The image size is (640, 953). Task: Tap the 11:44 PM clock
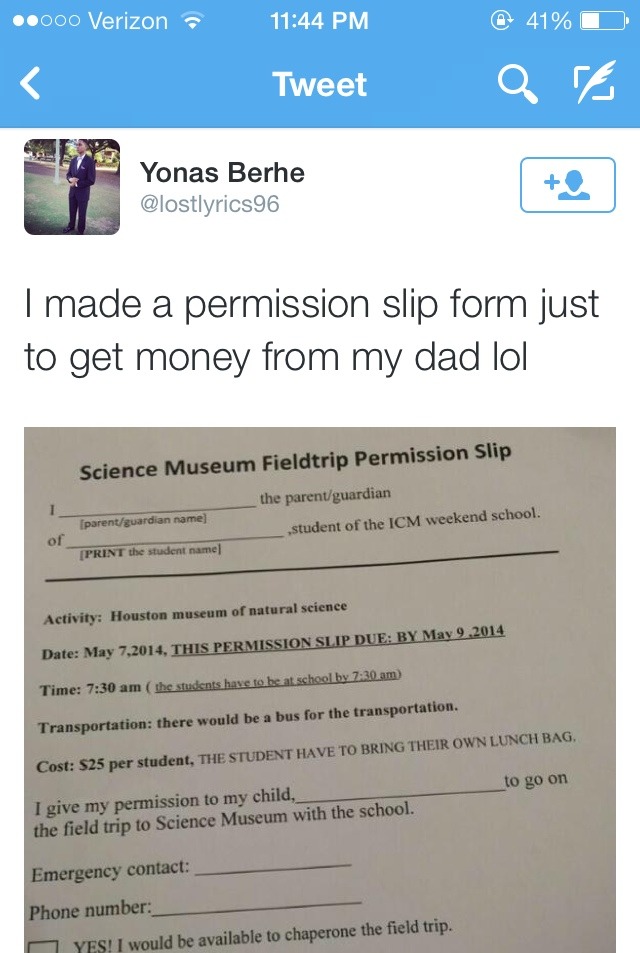(320, 21)
